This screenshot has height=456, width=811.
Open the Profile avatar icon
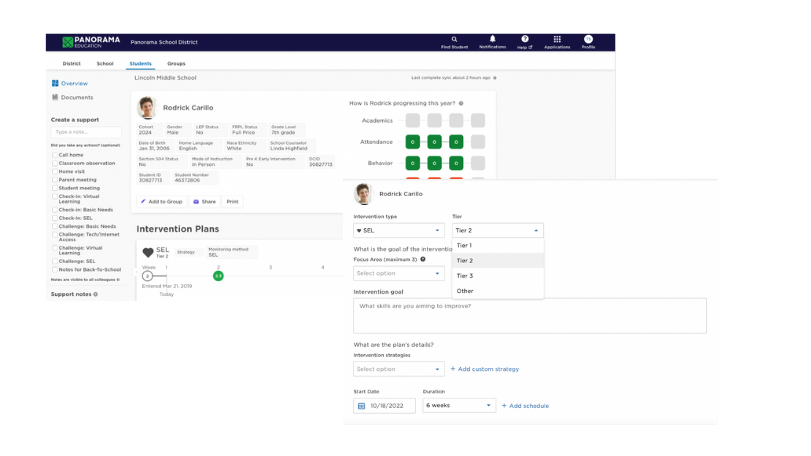[588, 39]
